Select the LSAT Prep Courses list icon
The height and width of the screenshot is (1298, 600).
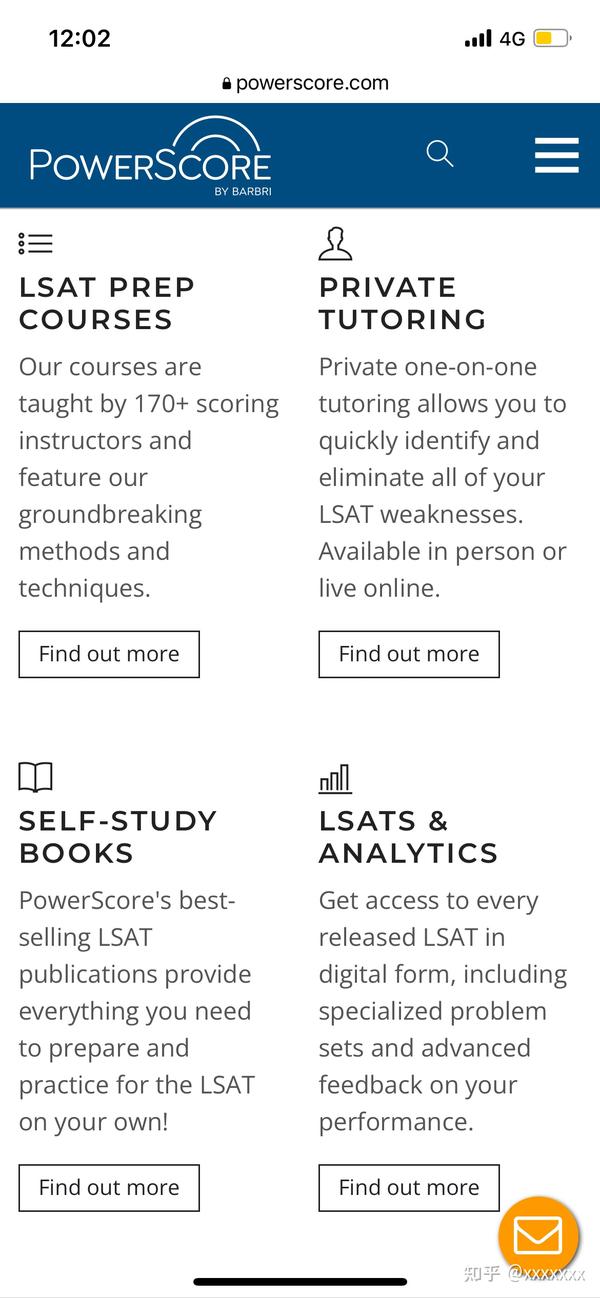coord(33,243)
